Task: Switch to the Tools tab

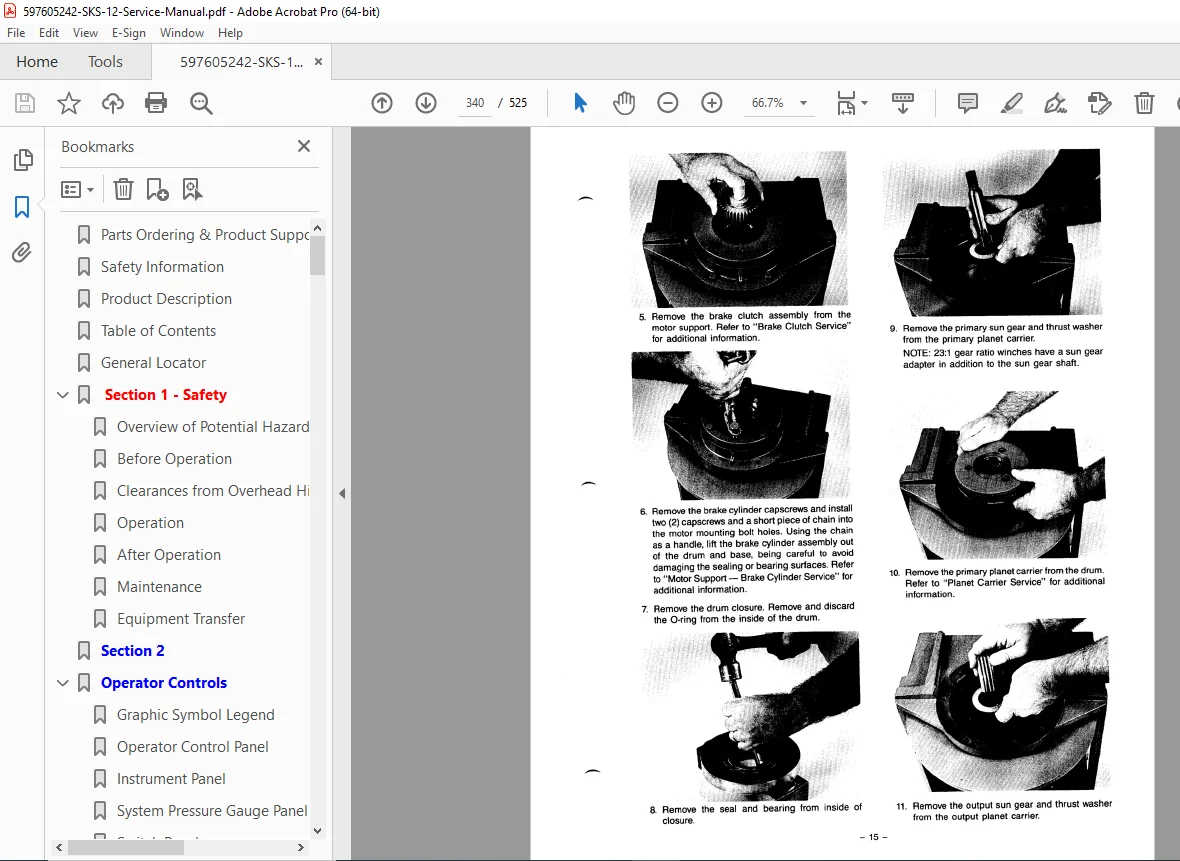Action: click(105, 62)
